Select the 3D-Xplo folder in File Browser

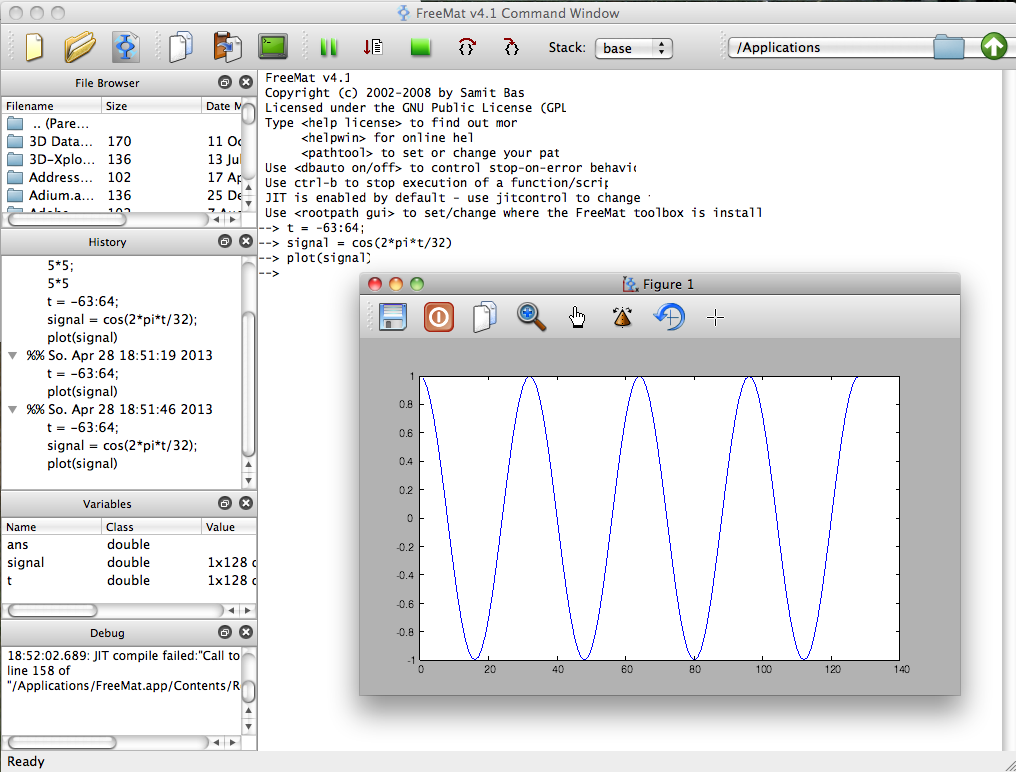(x=123, y=159)
